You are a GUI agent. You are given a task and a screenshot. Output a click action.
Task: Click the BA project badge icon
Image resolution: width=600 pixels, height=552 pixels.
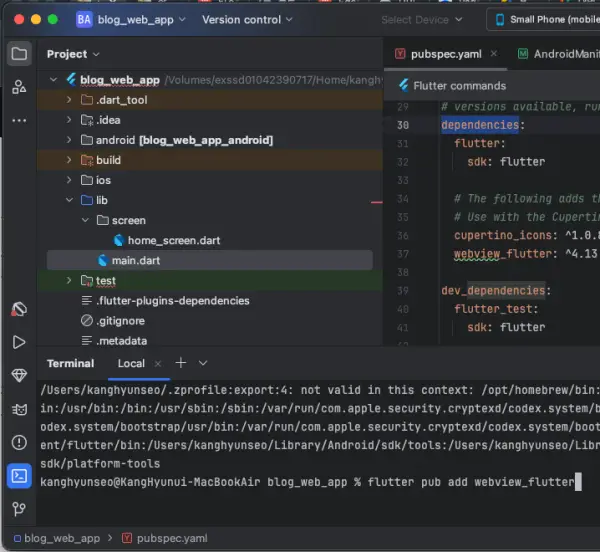point(84,20)
